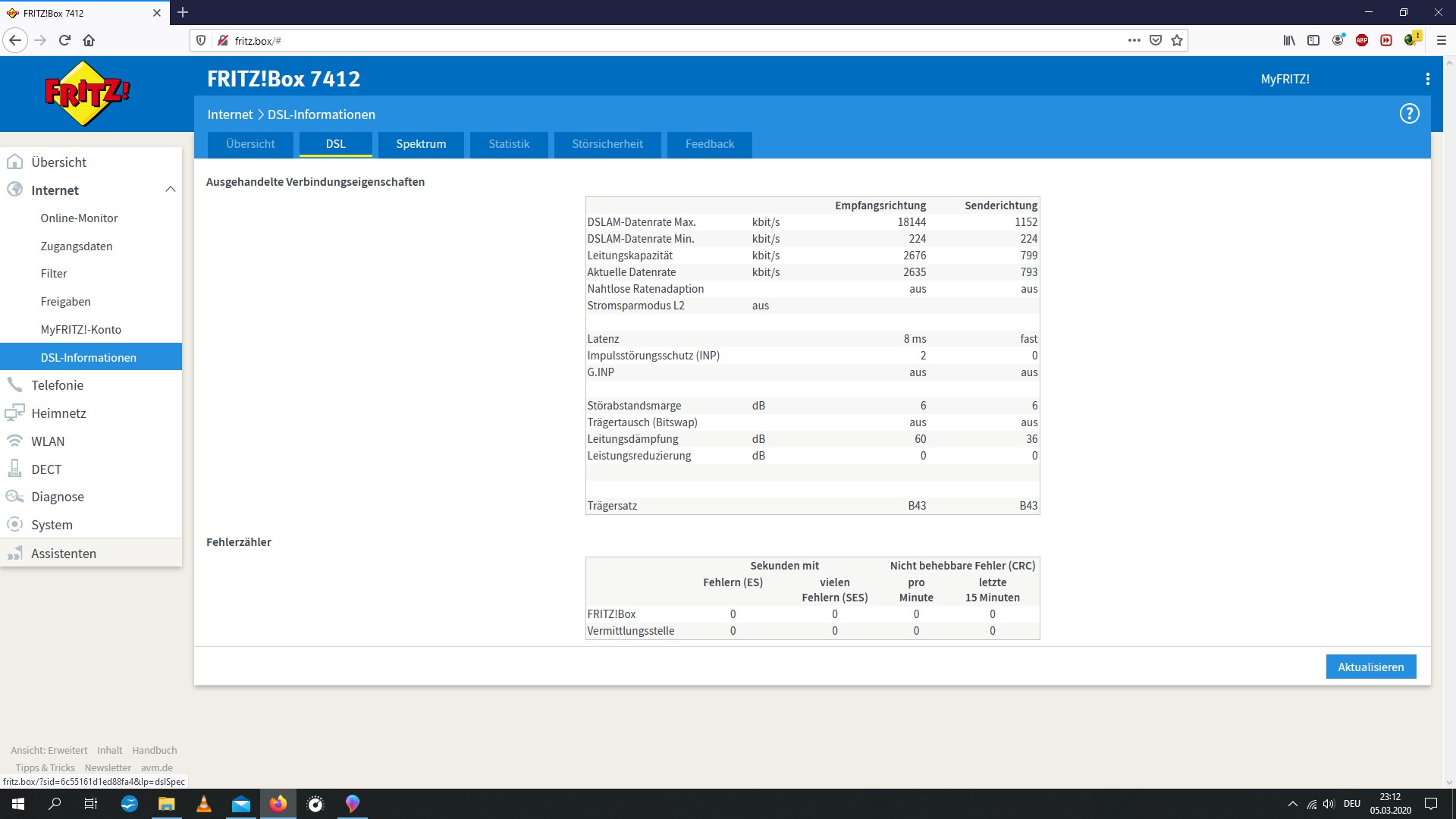The width and height of the screenshot is (1456, 819).
Task: Select the Störsicherheit tab
Action: pyautogui.click(x=607, y=143)
